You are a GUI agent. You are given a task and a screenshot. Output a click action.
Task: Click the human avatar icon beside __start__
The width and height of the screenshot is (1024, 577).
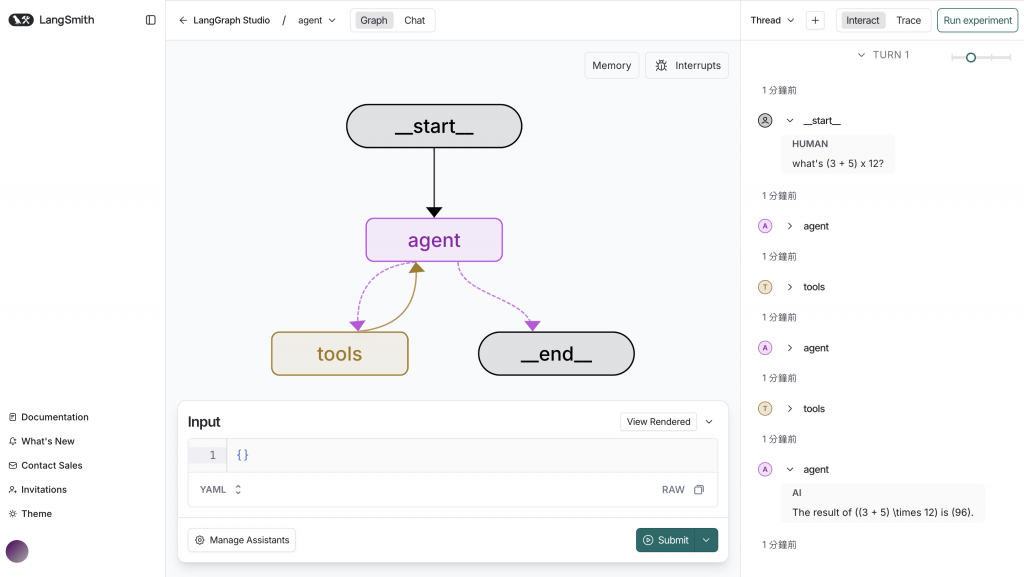tap(765, 121)
